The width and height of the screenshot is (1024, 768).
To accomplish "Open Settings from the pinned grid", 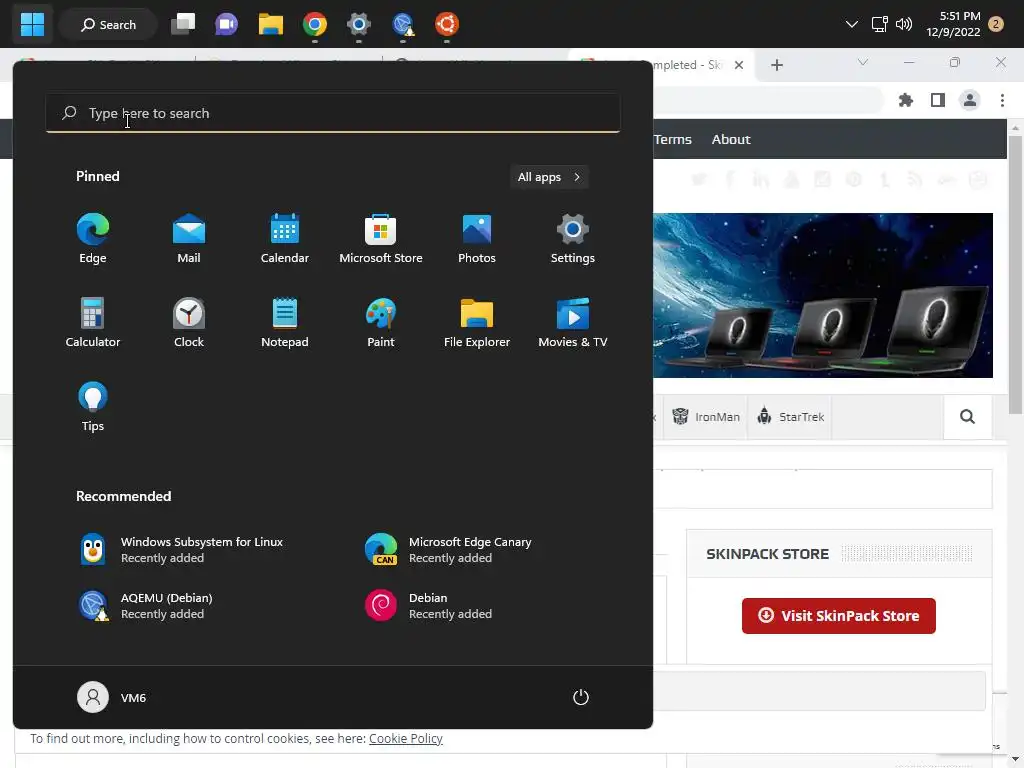I will (x=573, y=238).
